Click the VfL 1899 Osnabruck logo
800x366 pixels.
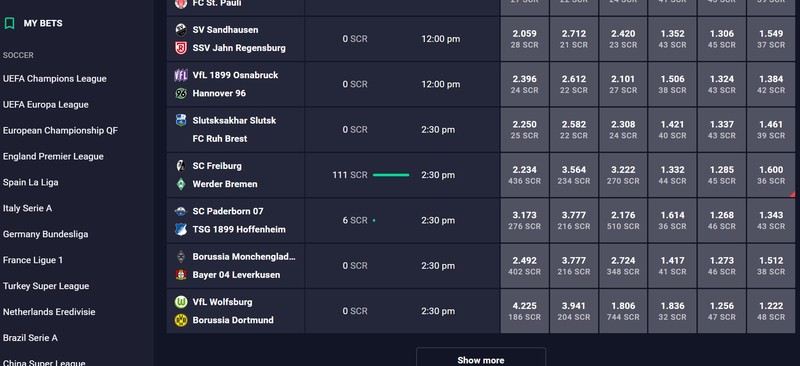181,76
